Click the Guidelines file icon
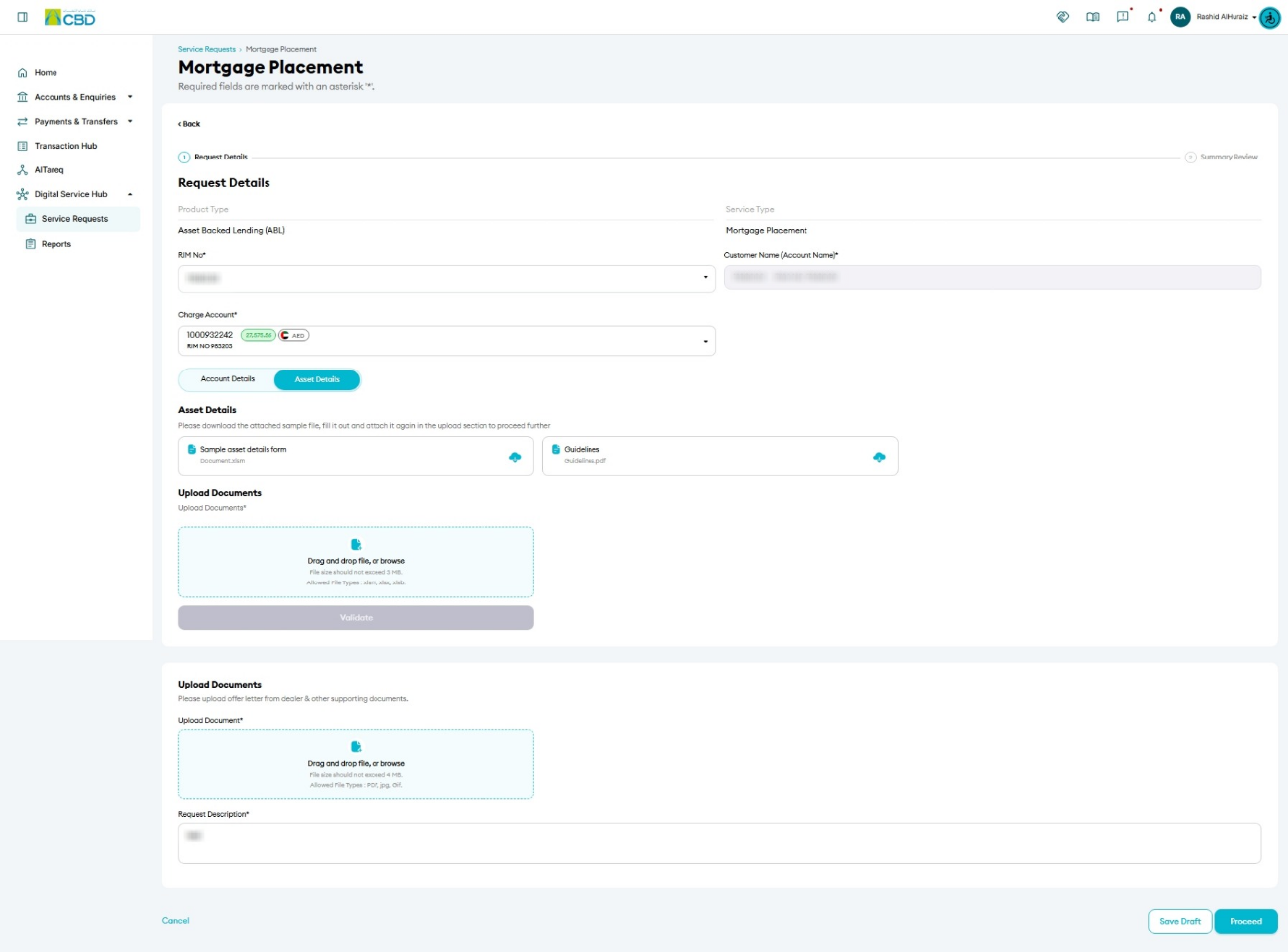The width and height of the screenshot is (1288, 952). pos(556,449)
